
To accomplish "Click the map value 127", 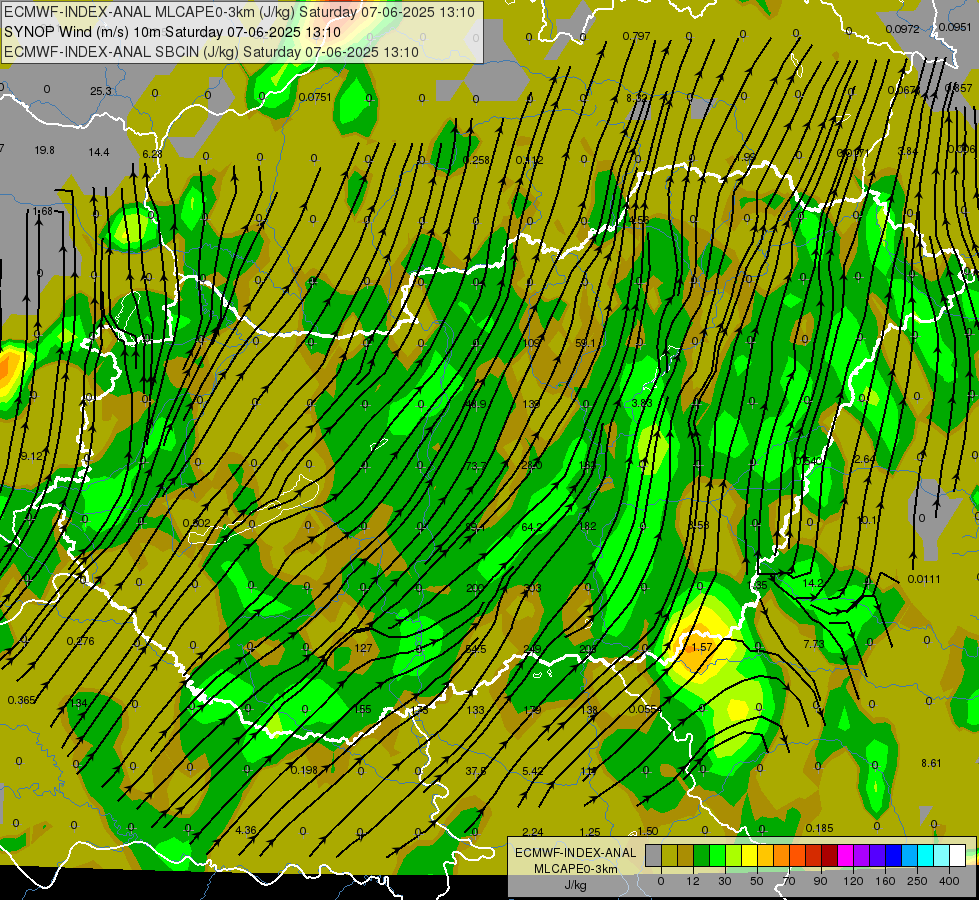I will 363,648.
